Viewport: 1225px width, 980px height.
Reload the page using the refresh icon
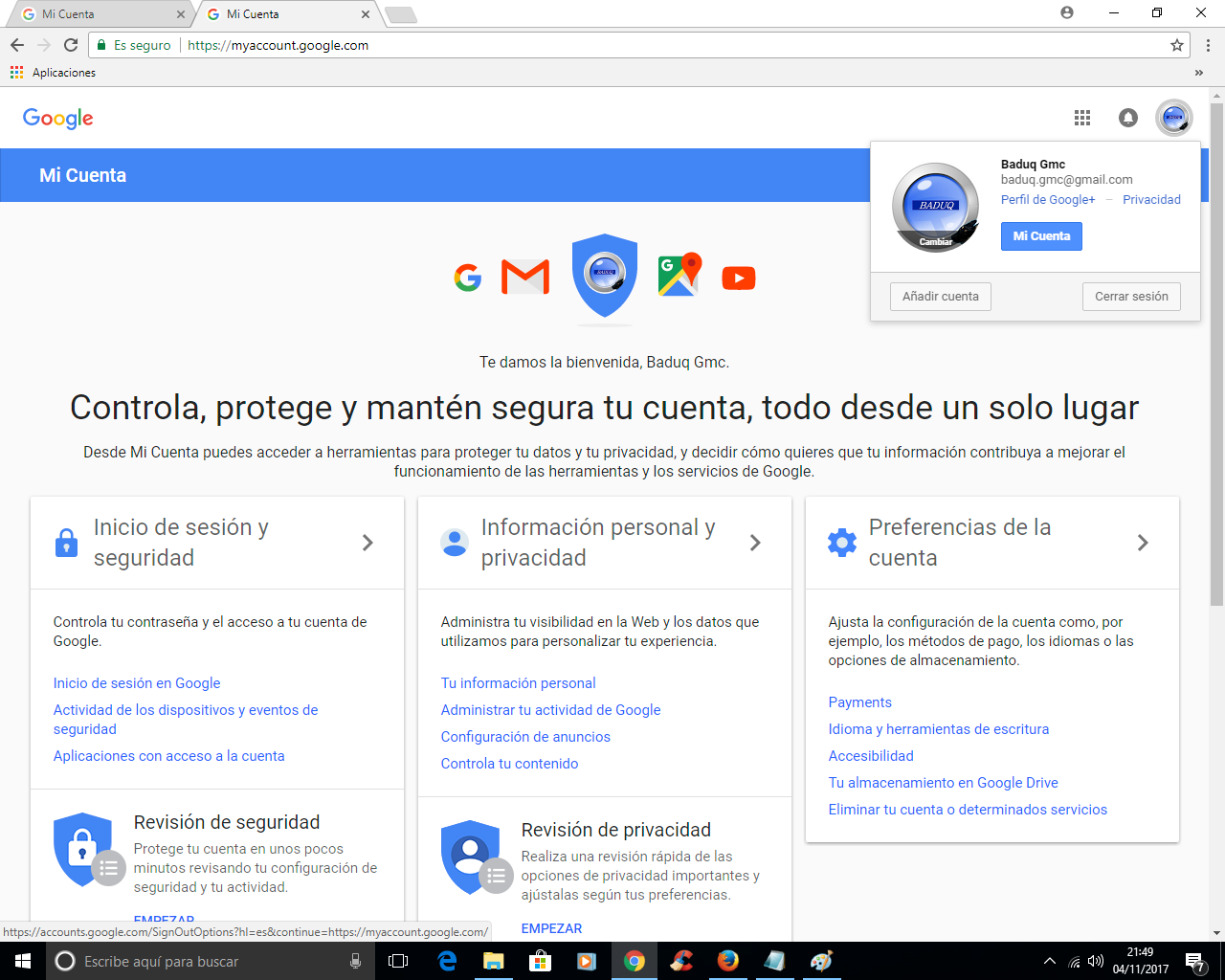(x=71, y=45)
